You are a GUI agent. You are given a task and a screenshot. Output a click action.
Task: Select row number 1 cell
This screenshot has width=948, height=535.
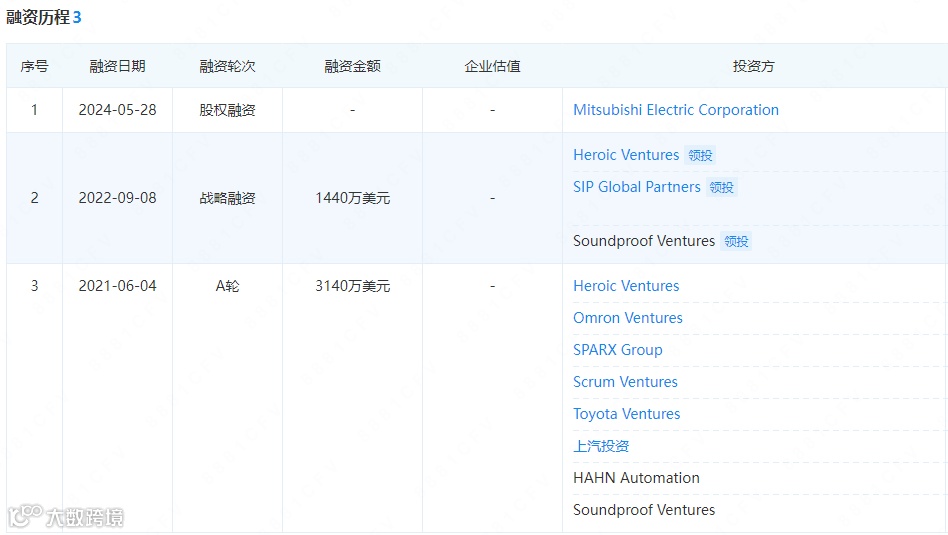(34, 110)
